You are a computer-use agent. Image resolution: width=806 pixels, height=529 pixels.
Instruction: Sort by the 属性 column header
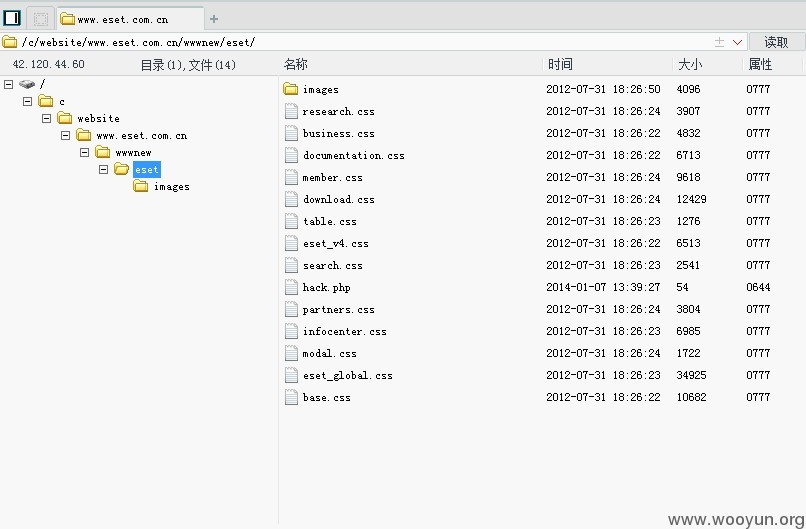pos(760,64)
